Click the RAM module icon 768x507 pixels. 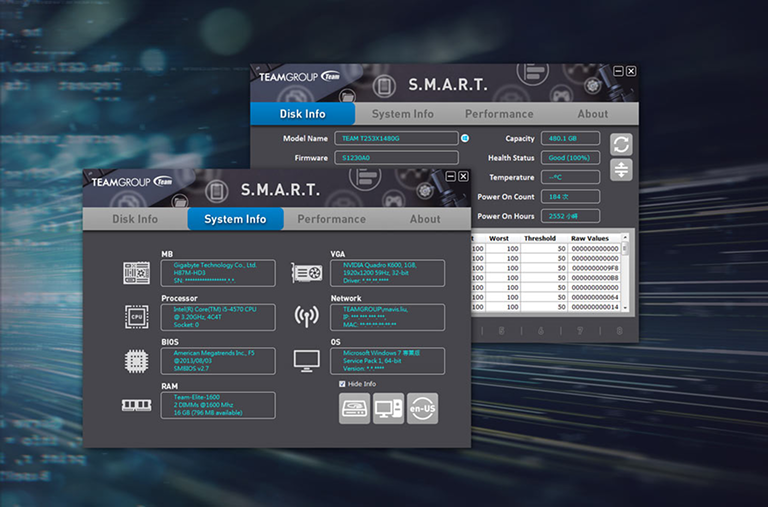(x=137, y=405)
